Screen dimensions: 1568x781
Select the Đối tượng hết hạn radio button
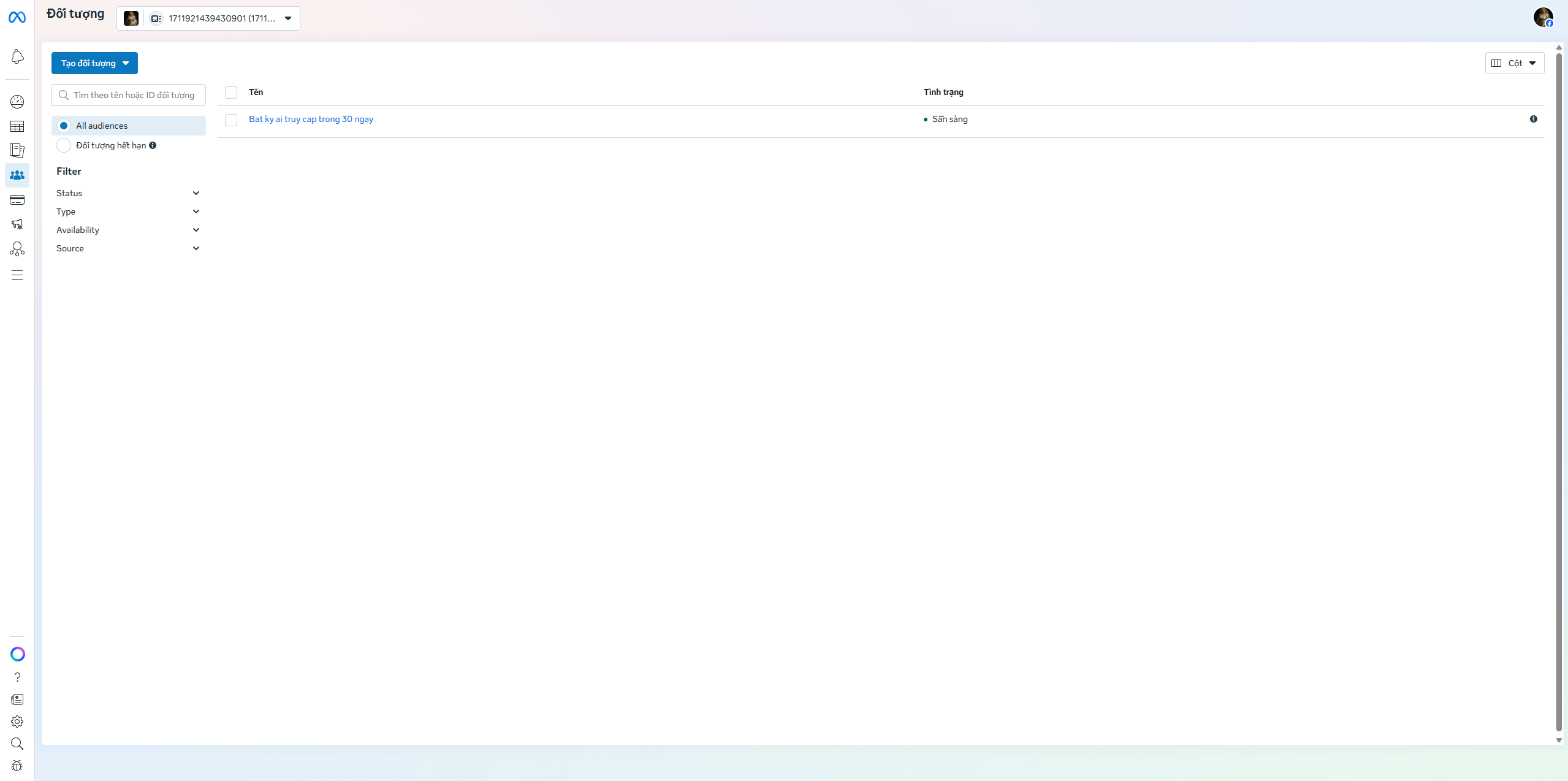64,145
